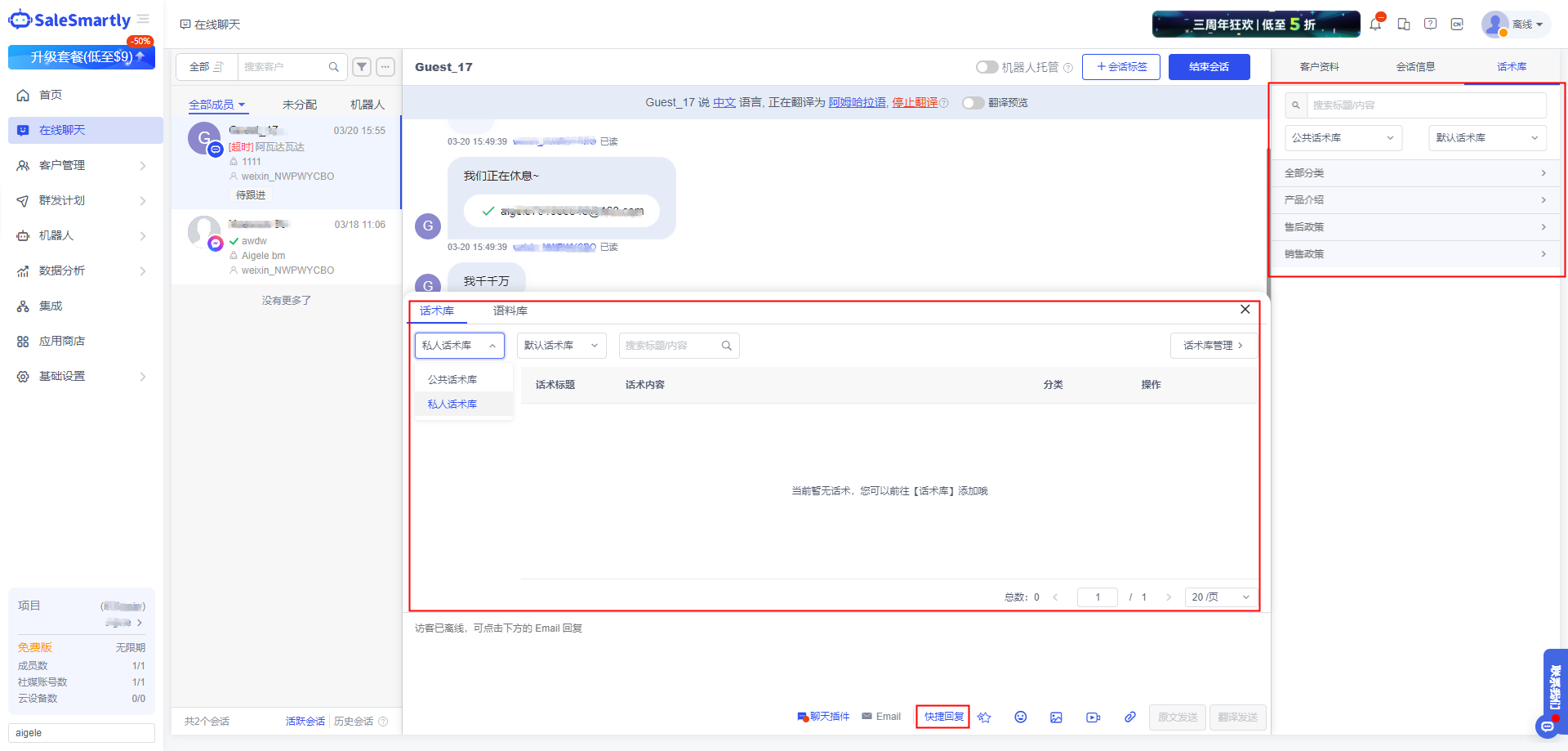The height and width of the screenshot is (751, 1568).
Task: Click the customer list filter funnel icon
Action: point(362,67)
